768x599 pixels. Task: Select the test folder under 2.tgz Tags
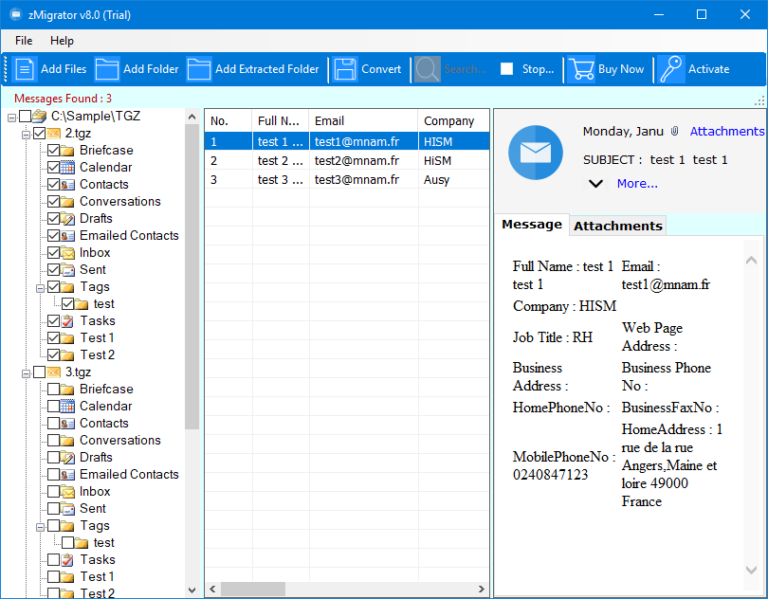104,304
